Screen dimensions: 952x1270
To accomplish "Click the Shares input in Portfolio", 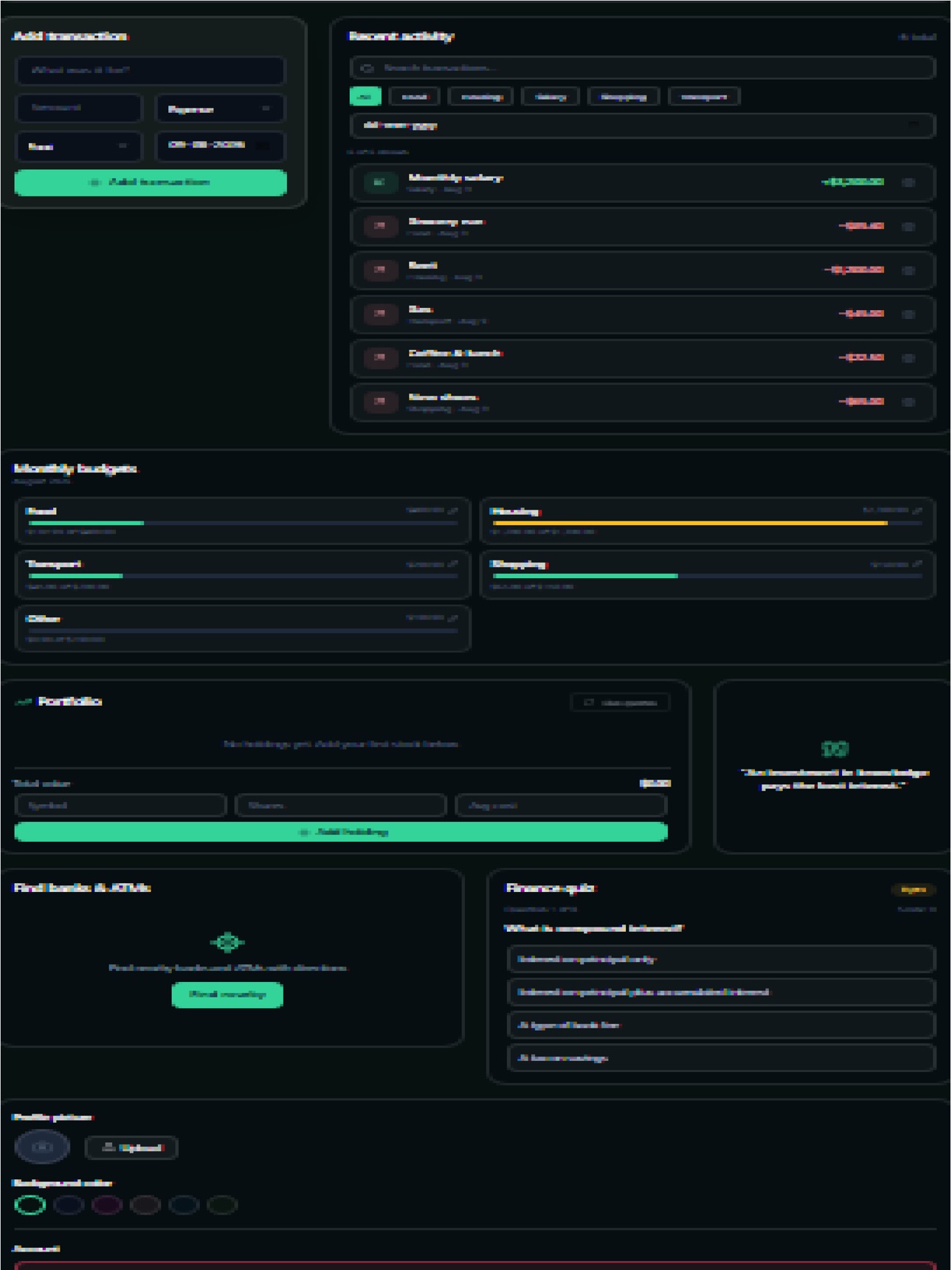I will (x=341, y=806).
